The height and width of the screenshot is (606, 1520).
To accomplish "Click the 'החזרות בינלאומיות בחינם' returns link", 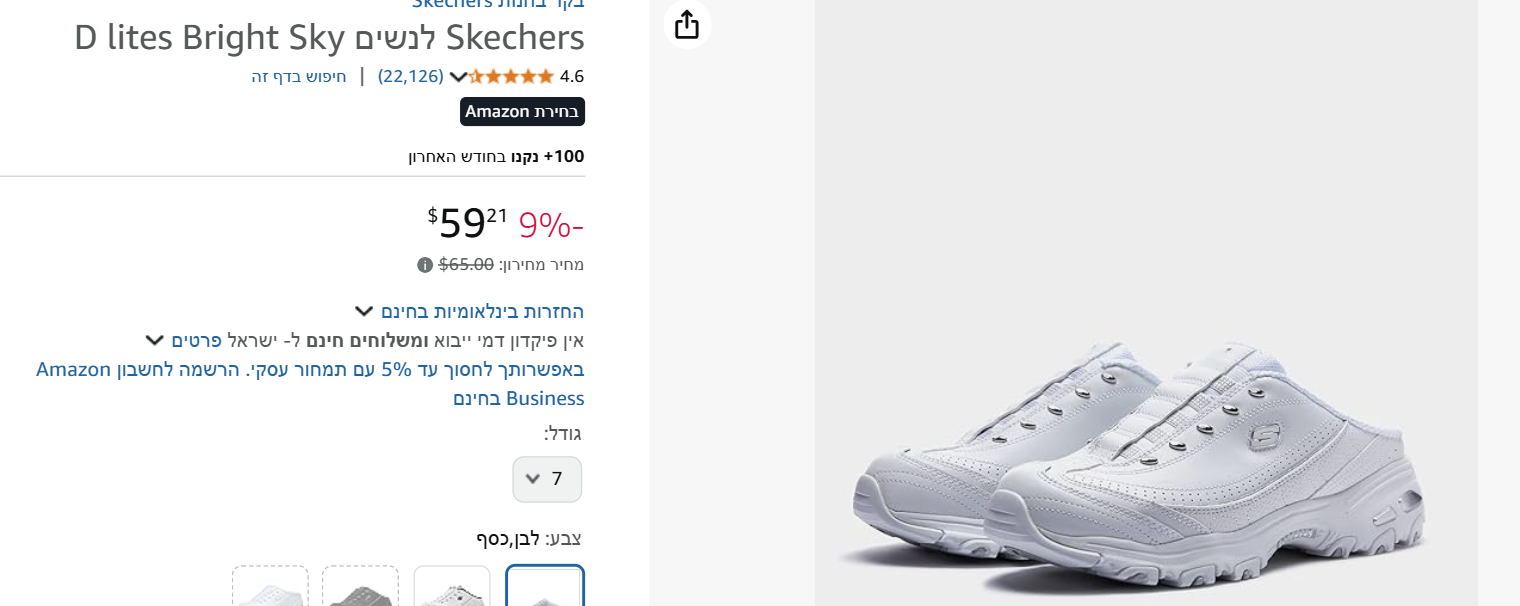I will point(483,311).
